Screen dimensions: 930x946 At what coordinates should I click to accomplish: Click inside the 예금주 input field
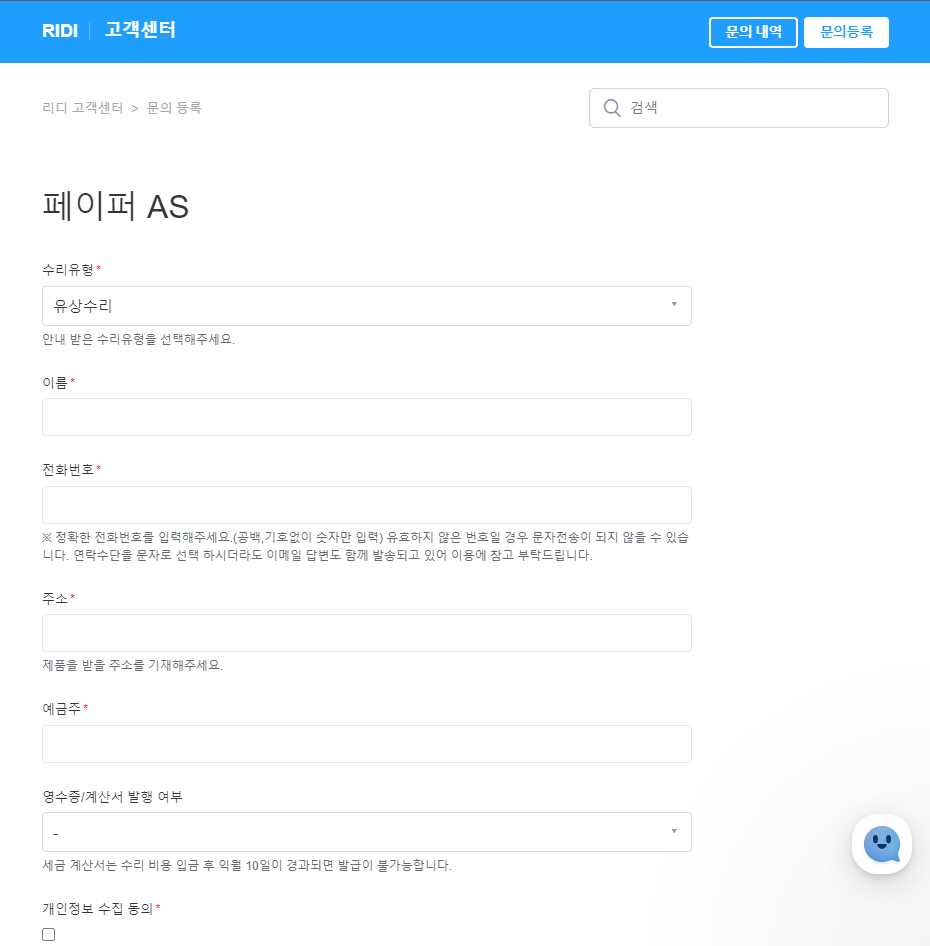pos(367,744)
